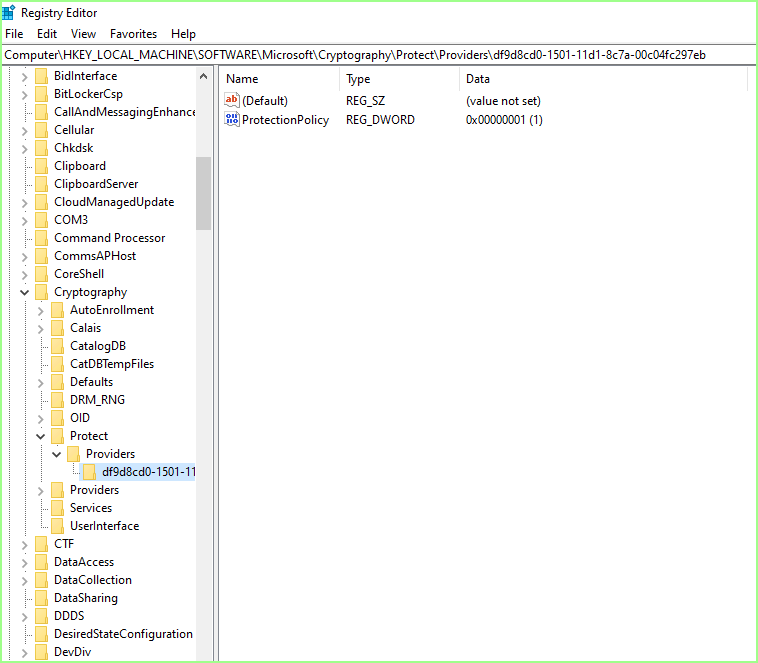Expand the DDDS key
This screenshot has width=758, height=663.
tap(25, 617)
